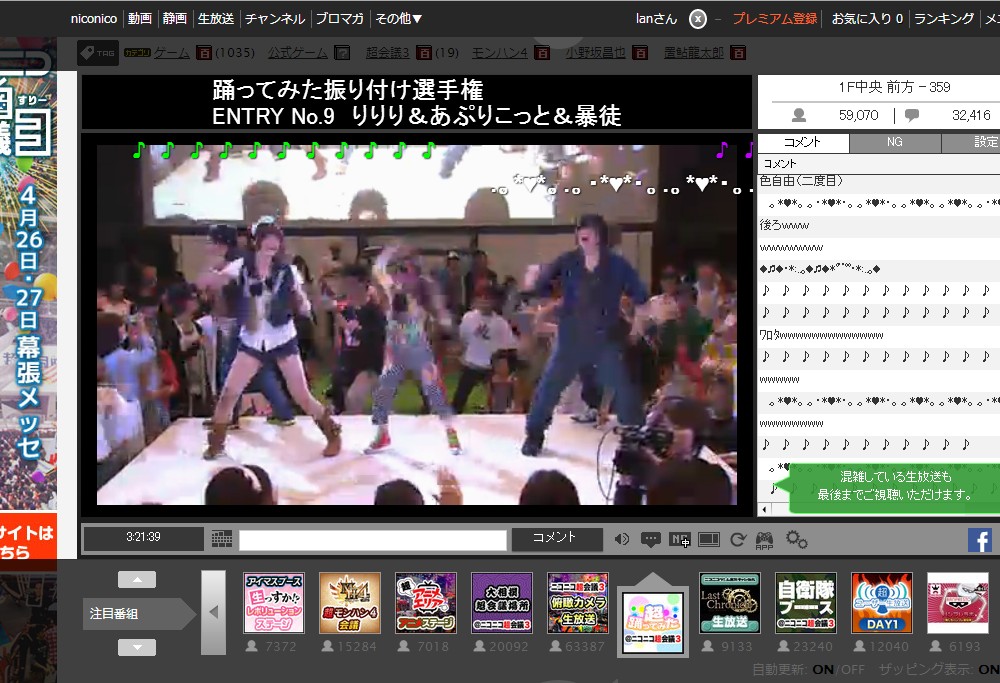1000x683 pixels.
Task: Switch to the NG tab
Action: click(x=895, y=143)
